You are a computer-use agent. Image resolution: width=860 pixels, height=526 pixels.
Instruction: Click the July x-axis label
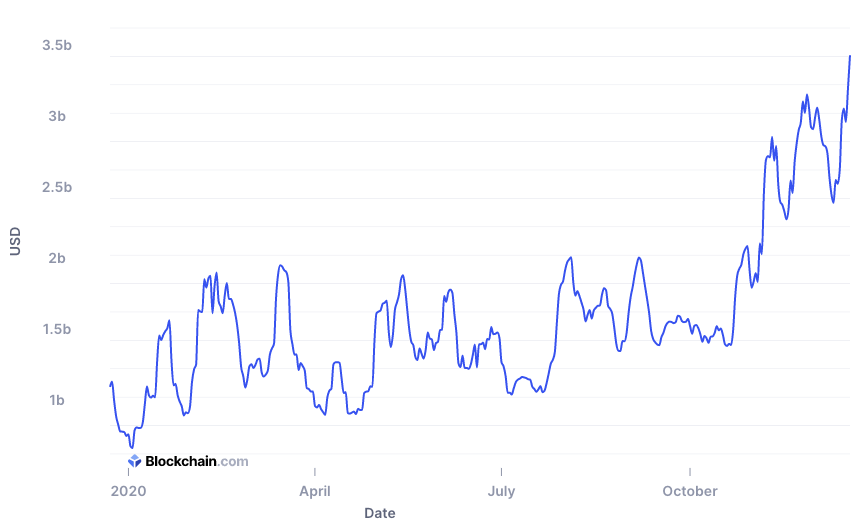[x=501, y=491]
